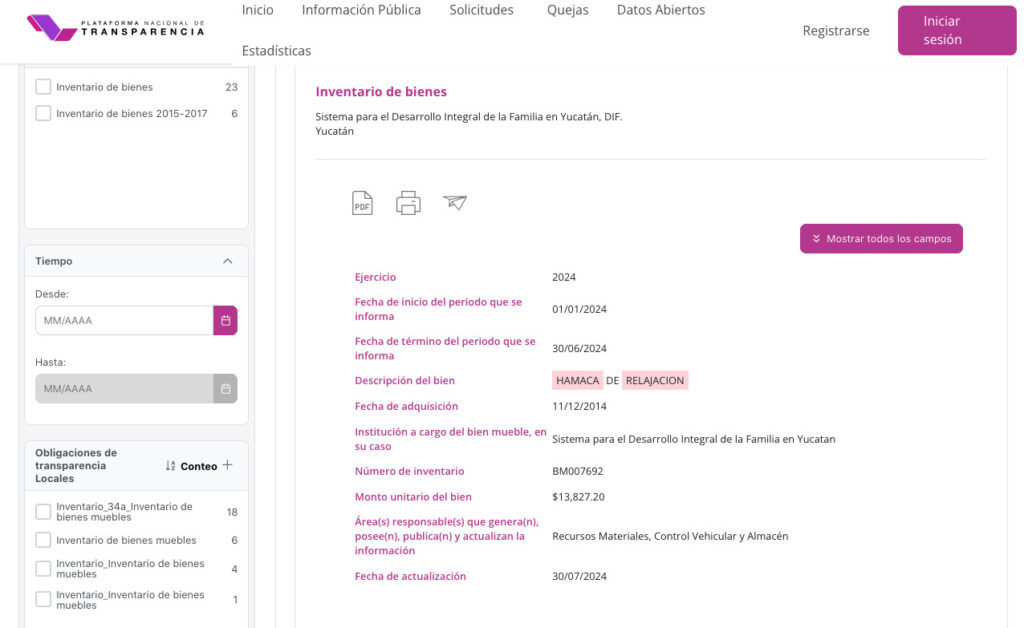This screenshot has height=628, width=1024.
Task: Click the Conteo sort label
Action: click(199, 466)
